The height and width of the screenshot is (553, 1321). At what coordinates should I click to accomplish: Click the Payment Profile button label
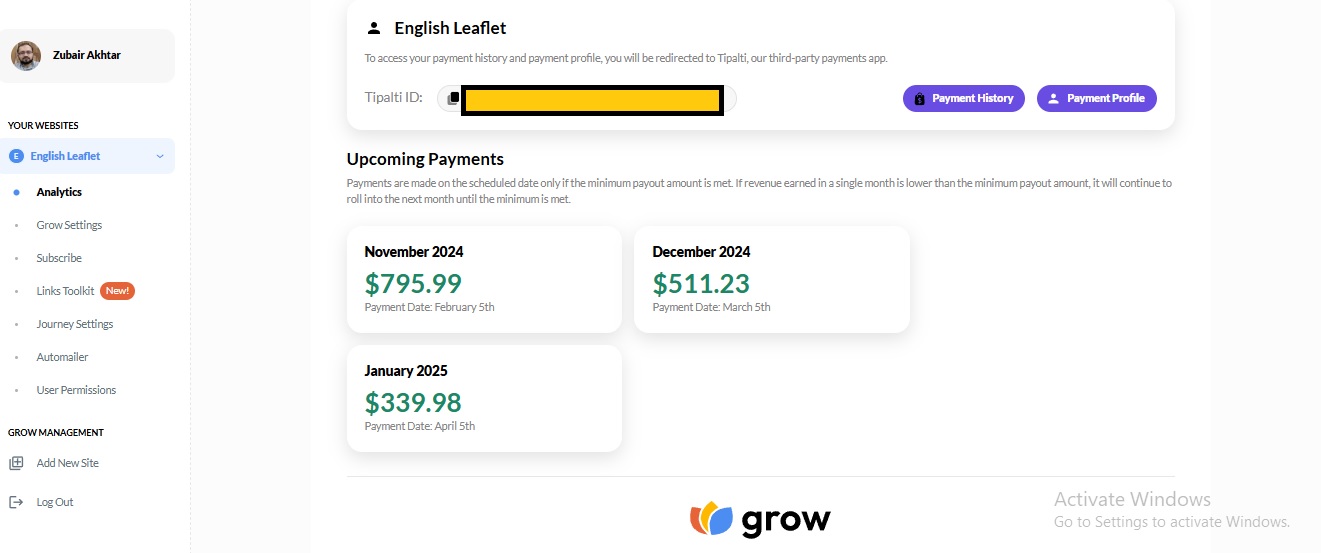(x=1106, y=99)
